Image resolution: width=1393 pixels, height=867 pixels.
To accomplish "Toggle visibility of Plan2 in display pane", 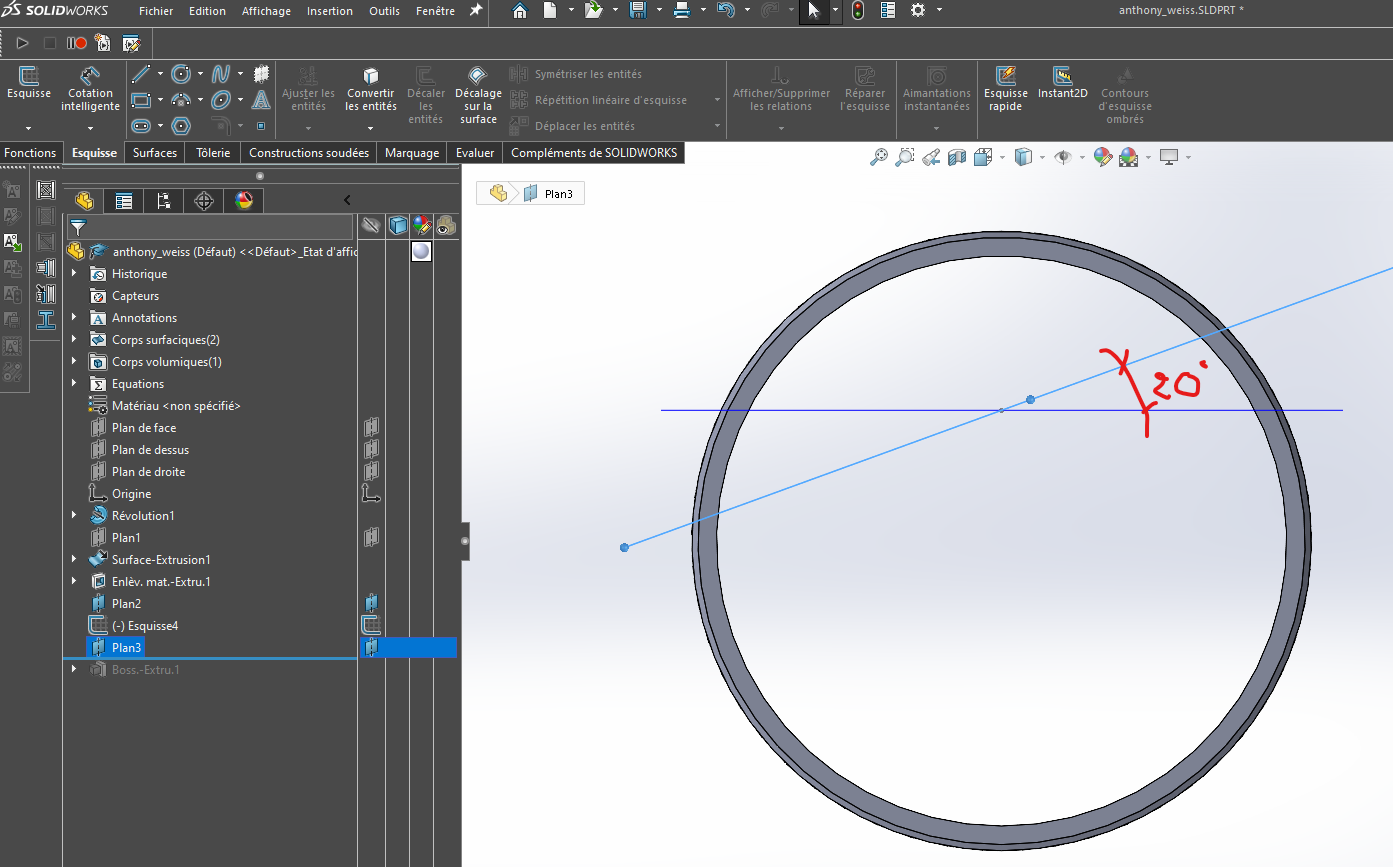I will [371, 604].
